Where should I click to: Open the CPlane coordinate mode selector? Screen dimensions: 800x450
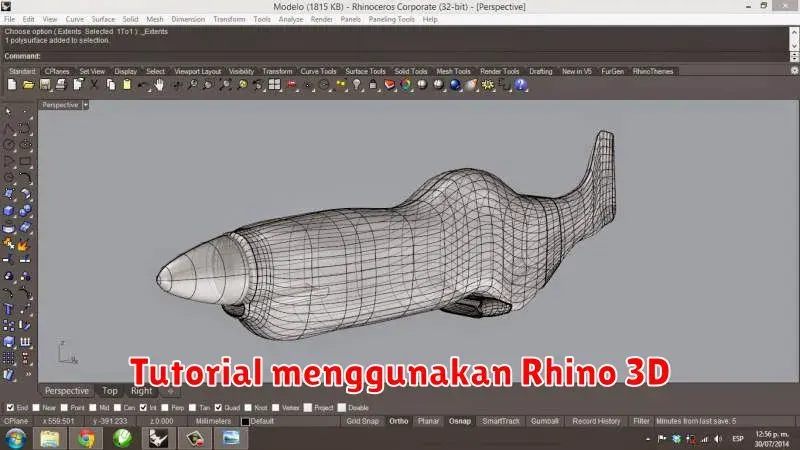click(x=16, y=421)
